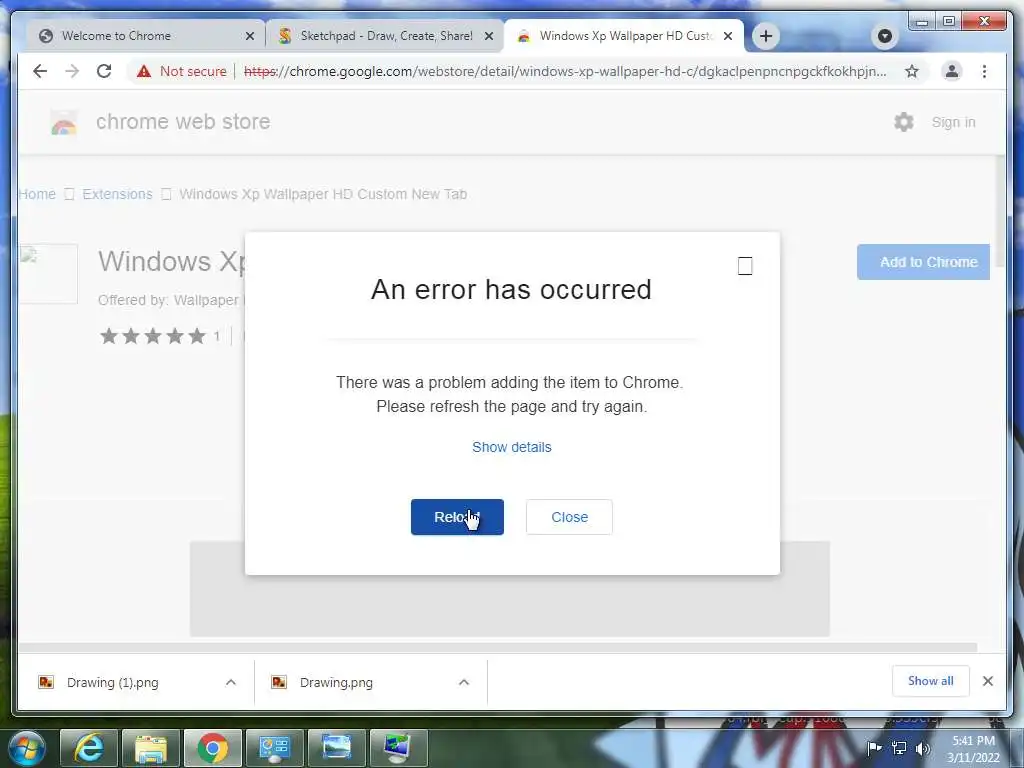Click Drawing.png file type icon

(x=279, y=682)
